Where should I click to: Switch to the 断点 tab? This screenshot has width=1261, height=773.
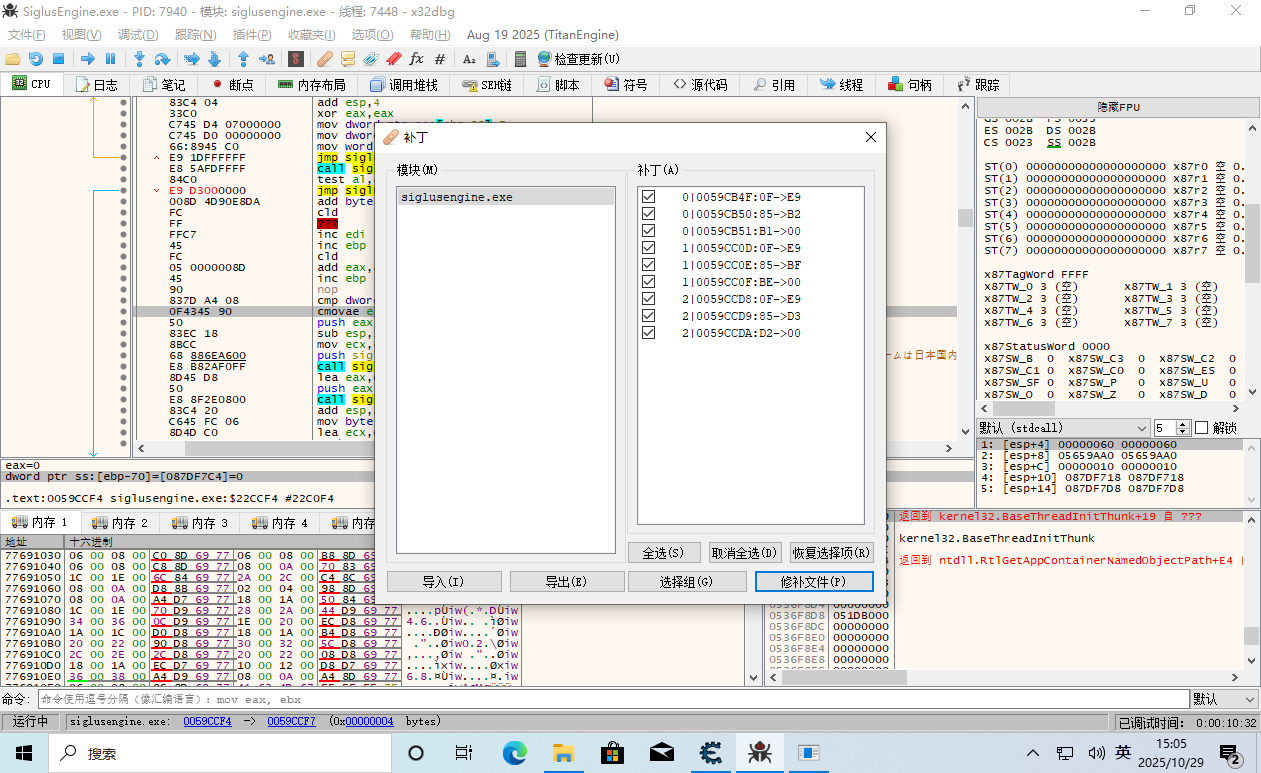[x=232, y=85]
